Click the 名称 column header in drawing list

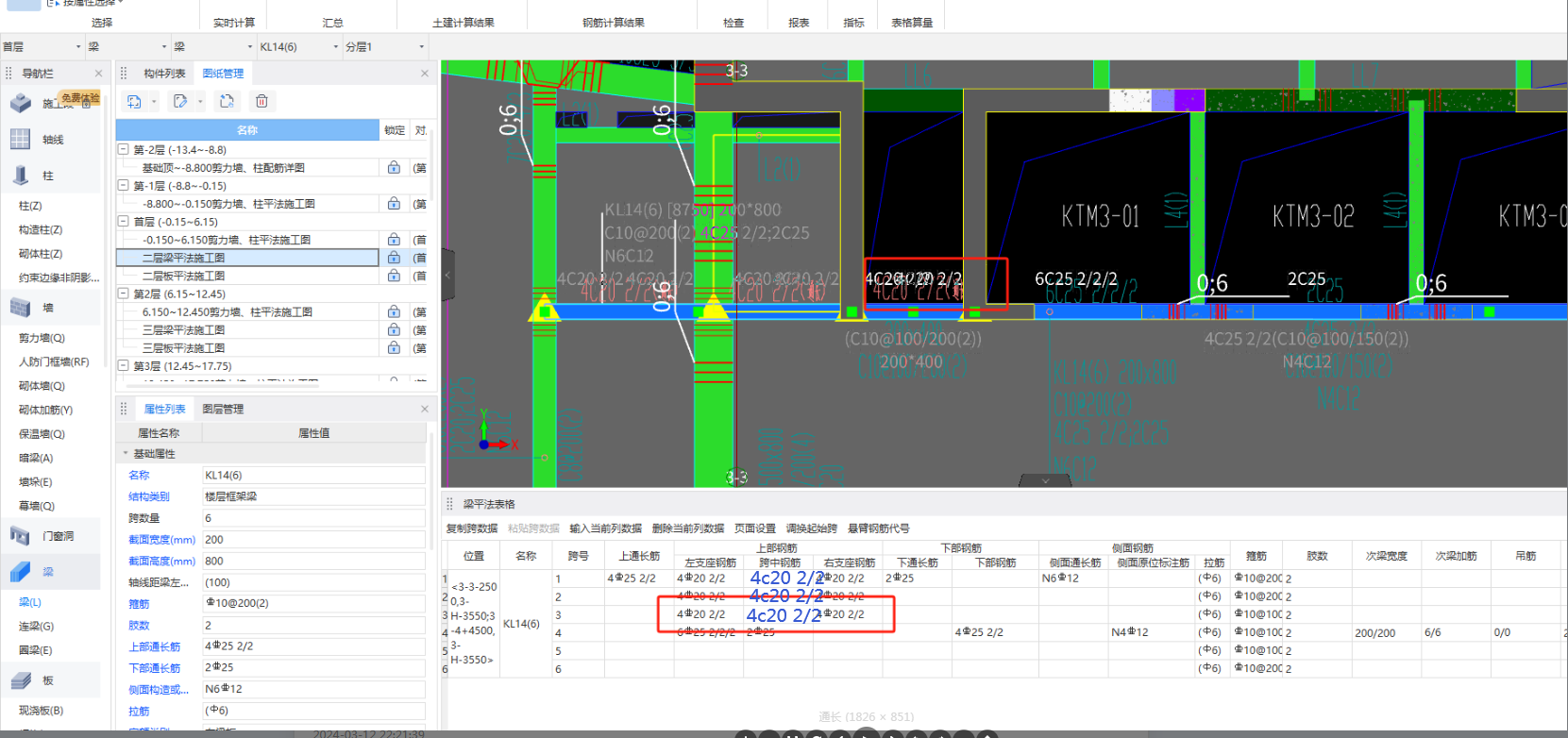pos(247,130)
